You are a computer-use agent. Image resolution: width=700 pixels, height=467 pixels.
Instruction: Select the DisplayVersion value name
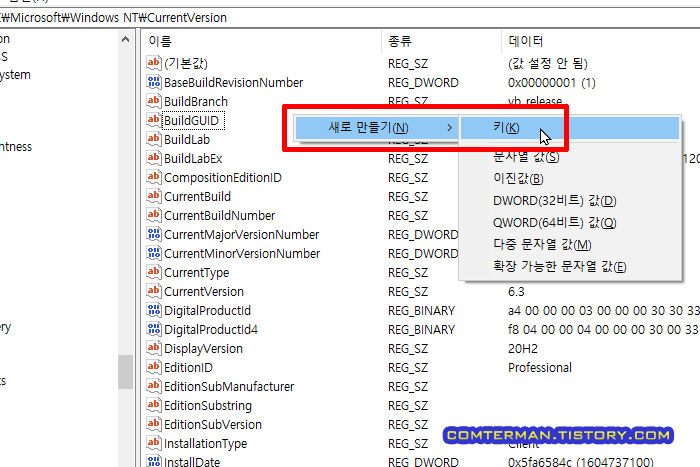click(x=203, y=348)
